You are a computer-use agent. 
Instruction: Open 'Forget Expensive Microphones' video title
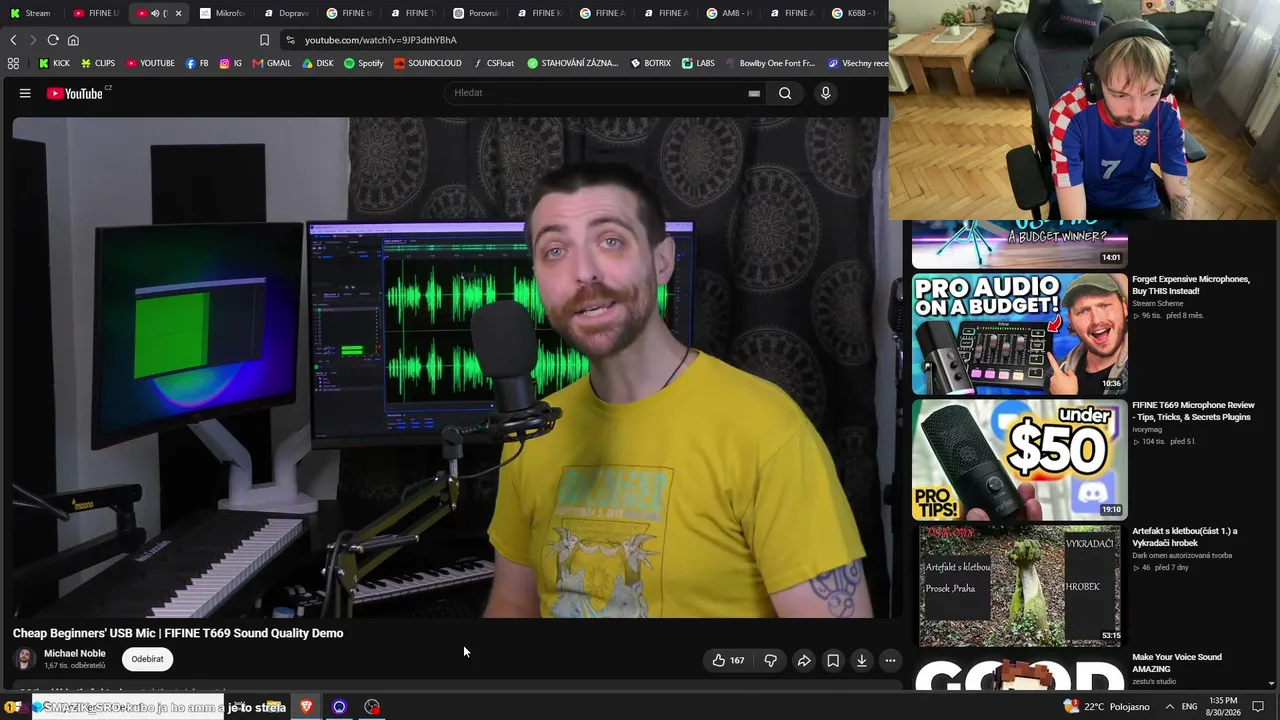pyautogui.click(x=1191, y=285)
